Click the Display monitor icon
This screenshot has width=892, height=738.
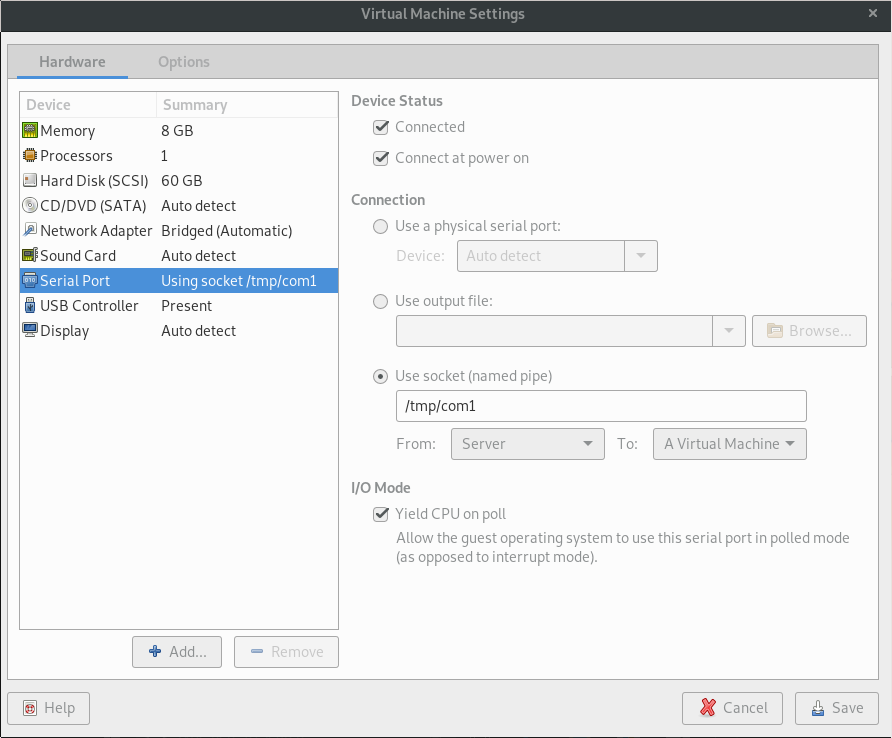pos(30,331)
